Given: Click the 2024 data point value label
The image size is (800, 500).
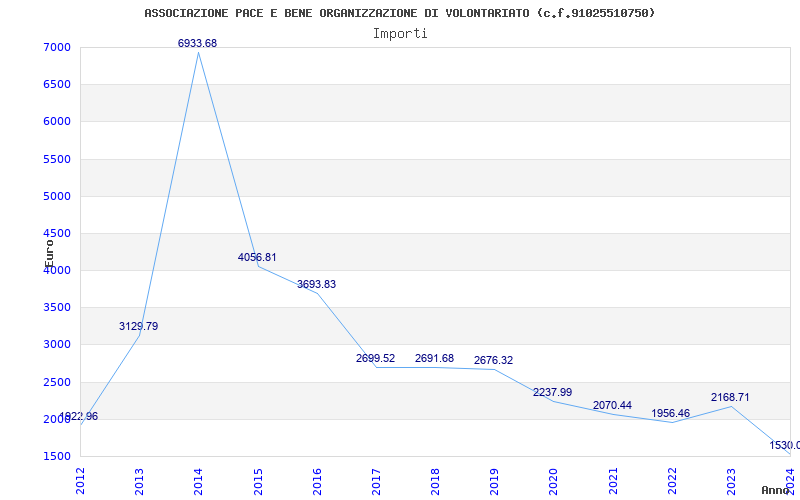Looking at the screenshot, I should point(785,445).
